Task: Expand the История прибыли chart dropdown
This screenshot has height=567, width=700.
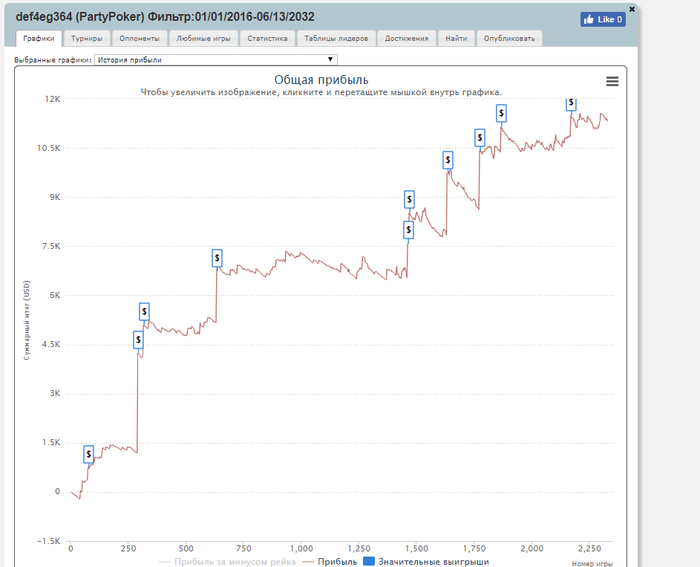Action: pos(216,59)
